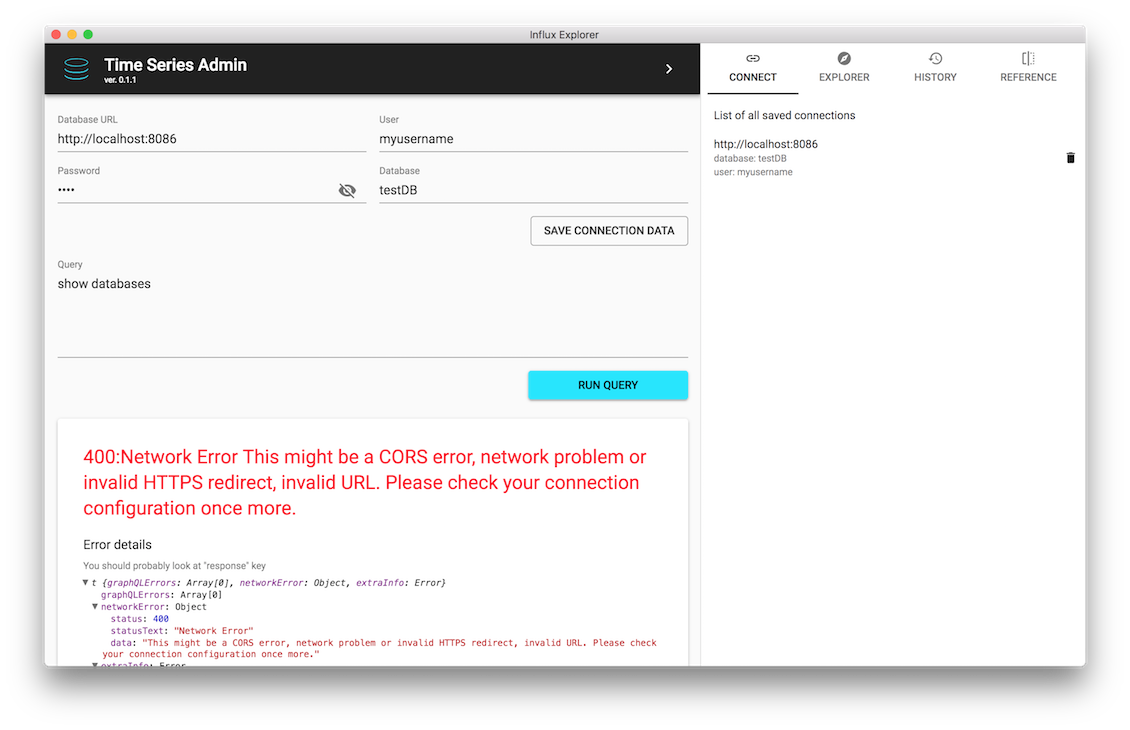1130x730 pixels.
Task: Toggle password visibility eye icon
Action: pyautogui.click(x=347, y=190)
